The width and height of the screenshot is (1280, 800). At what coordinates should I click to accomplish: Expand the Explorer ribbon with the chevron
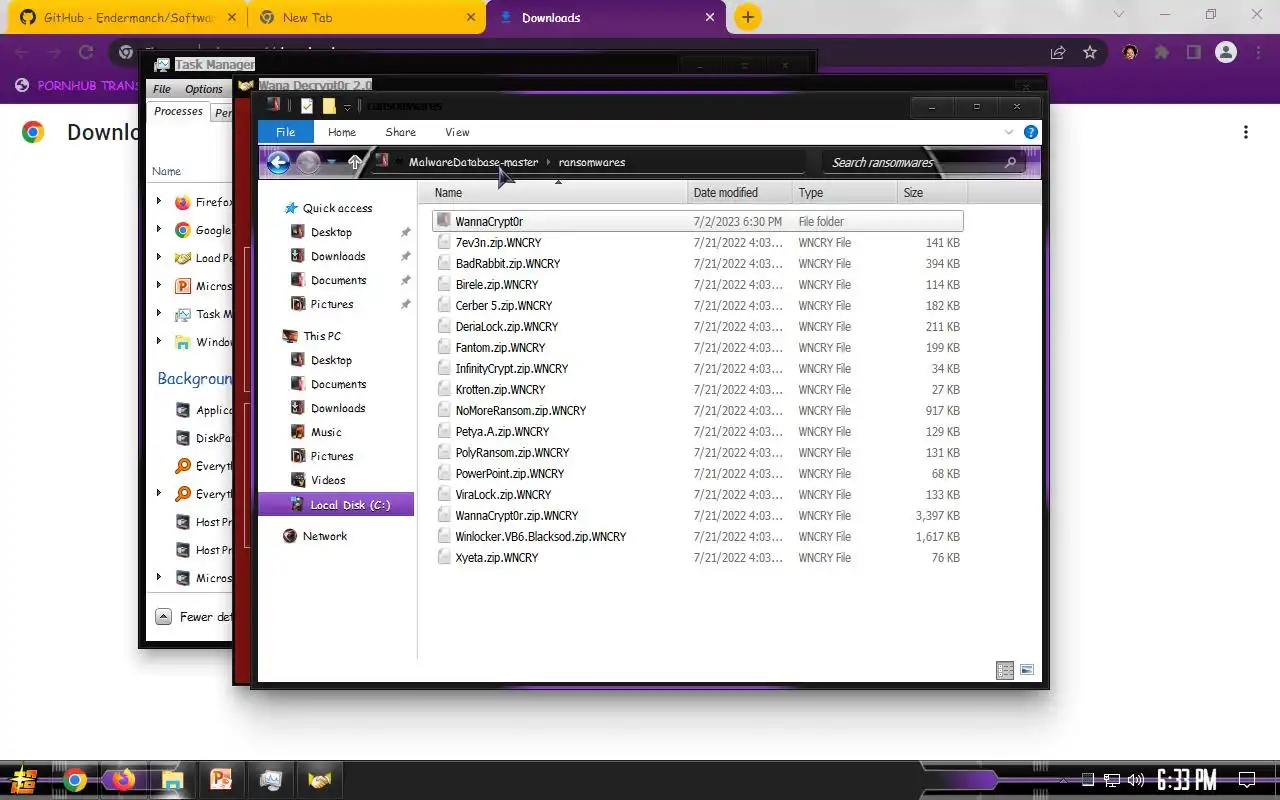click(1009, 132)
